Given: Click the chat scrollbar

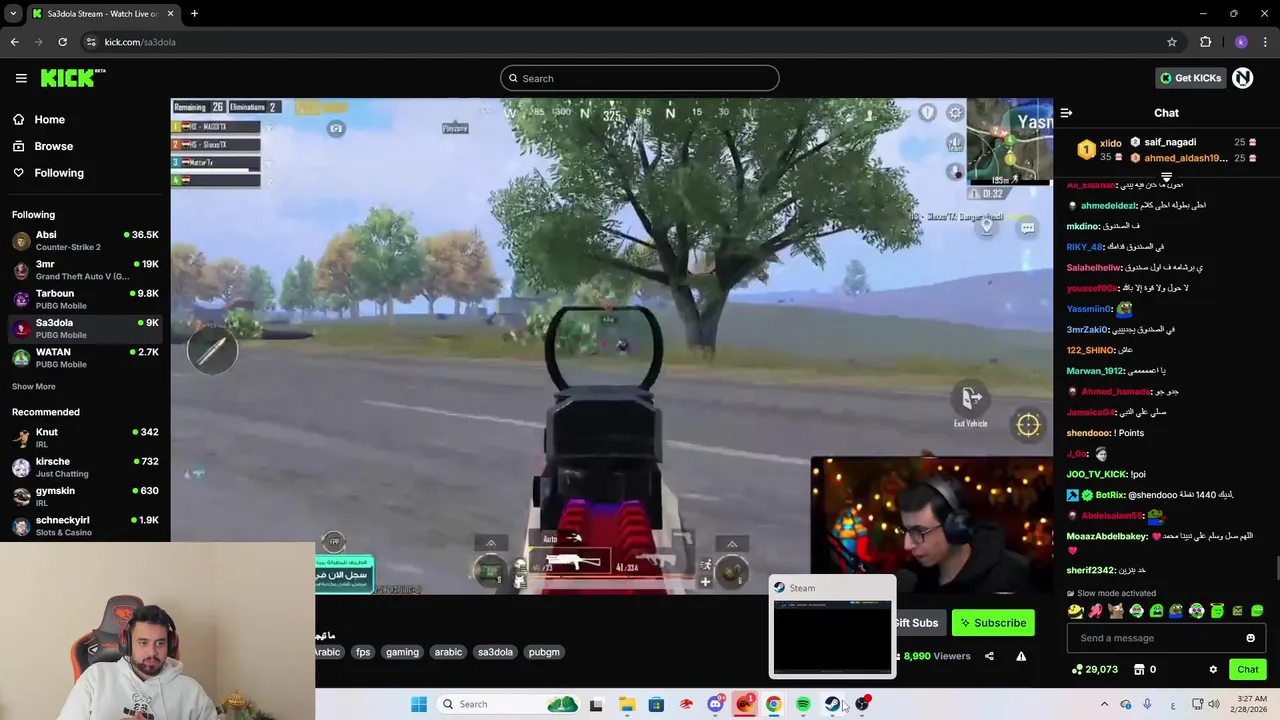Looking at the screenshot, I should point(1276,568).
